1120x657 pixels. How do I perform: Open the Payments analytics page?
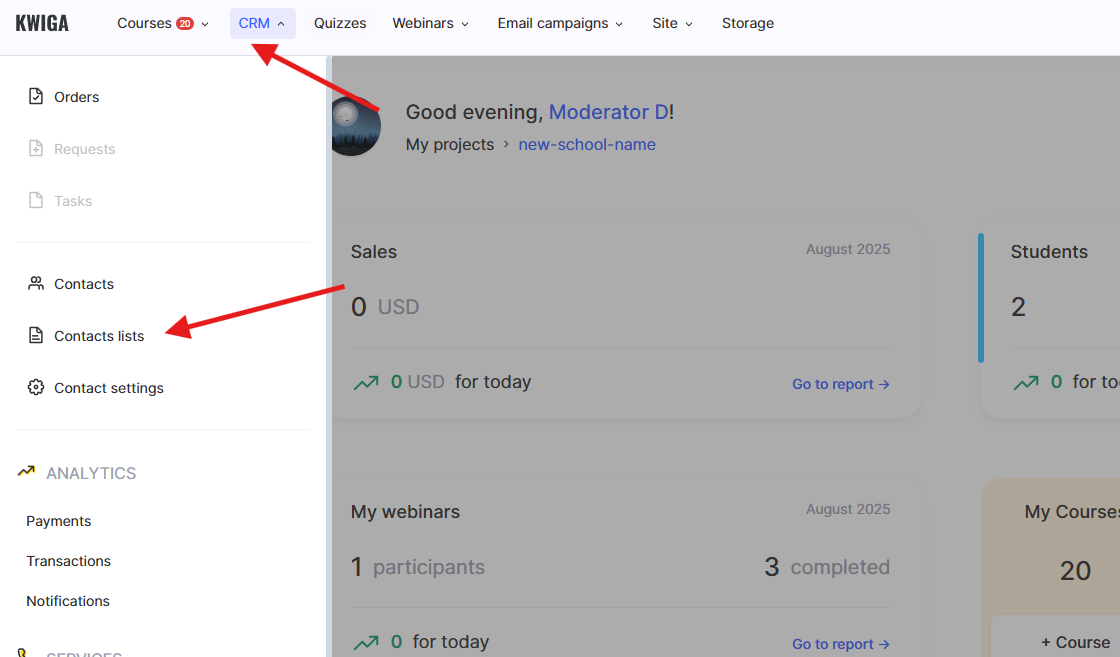click(x=59, y=521)
